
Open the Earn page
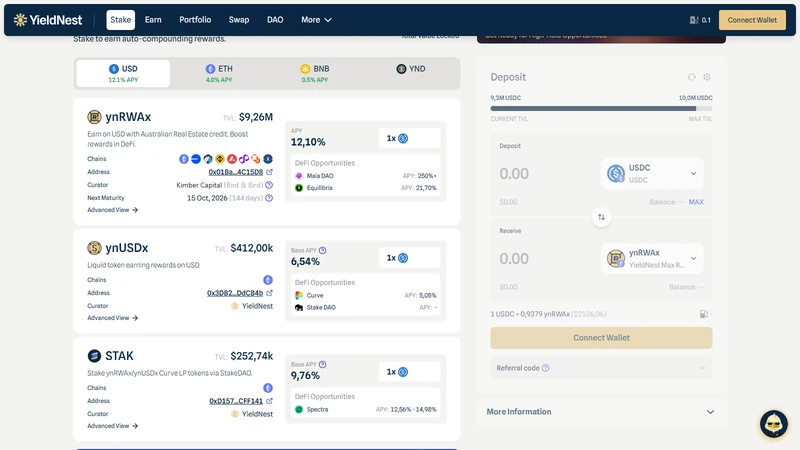(x=153, y=20)
